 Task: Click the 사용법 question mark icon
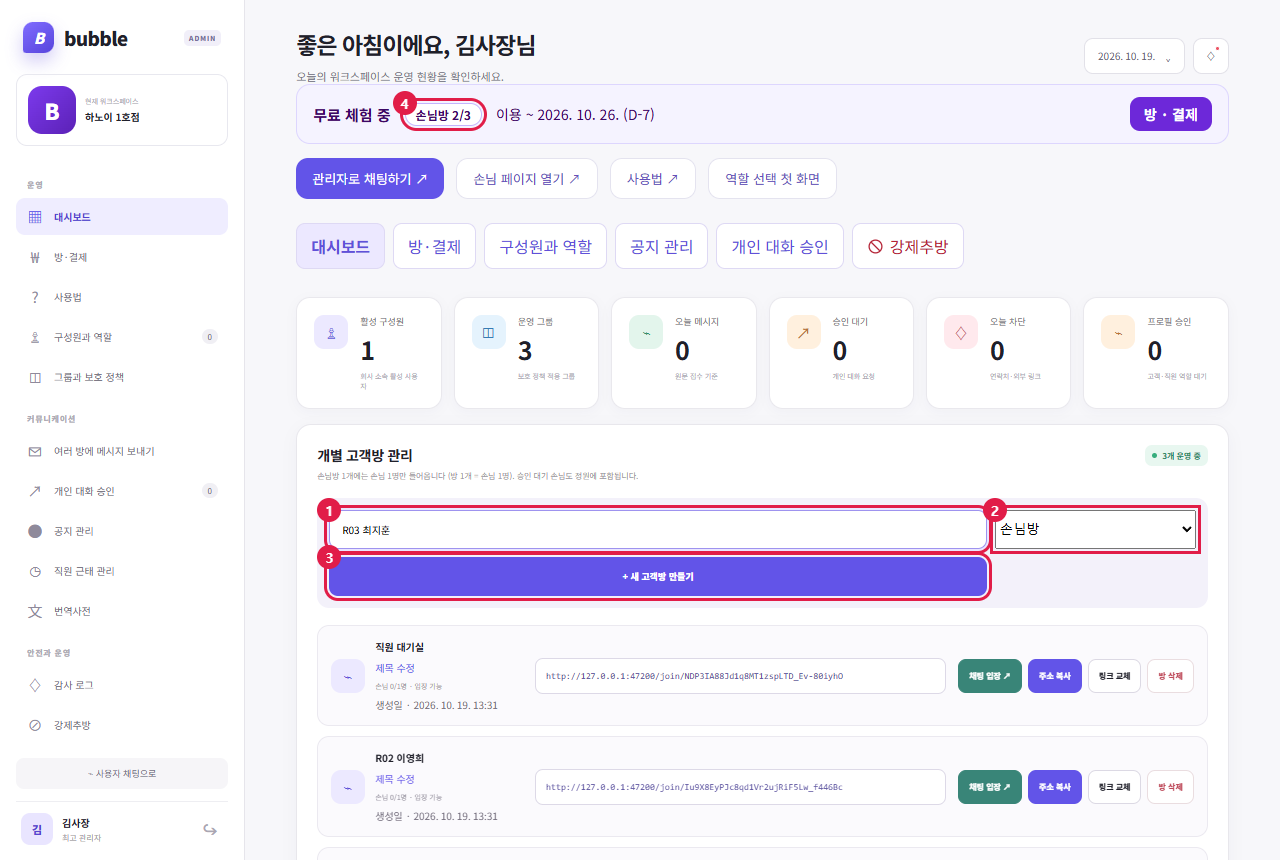pyautogui.click(x=35, y=297)
